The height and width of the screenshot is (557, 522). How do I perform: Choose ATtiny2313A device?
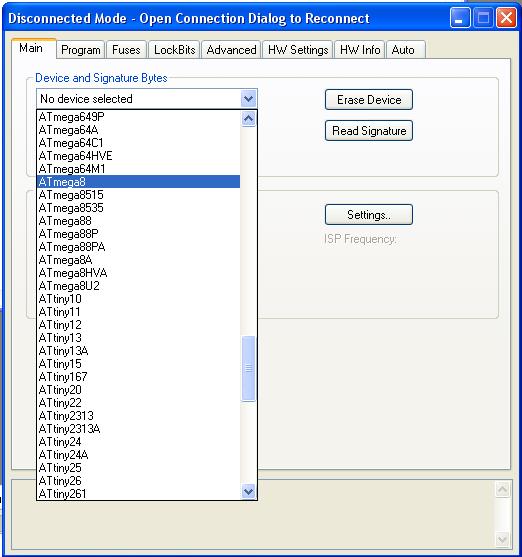point(139,429)
